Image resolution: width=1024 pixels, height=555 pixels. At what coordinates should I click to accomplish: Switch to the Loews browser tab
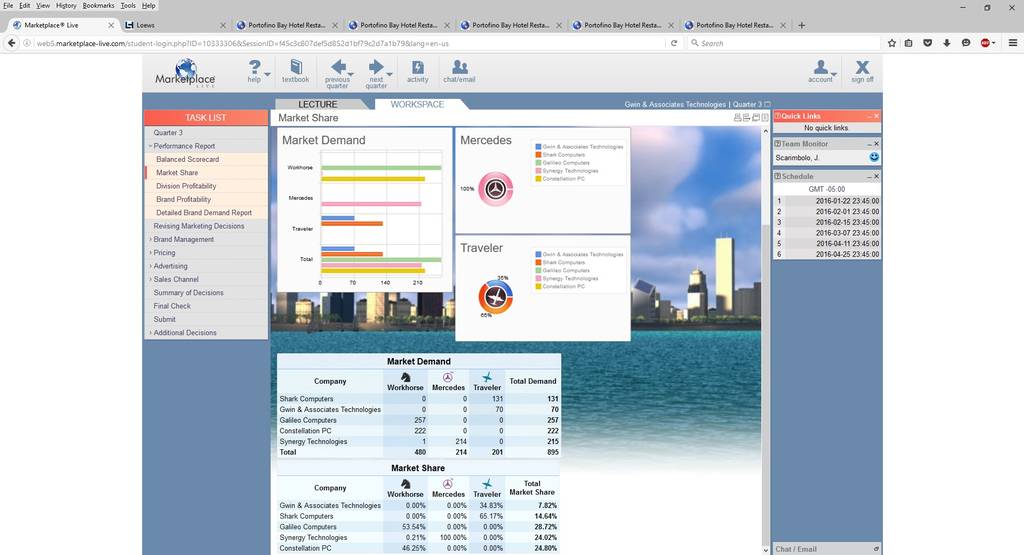tap(174, 25)
